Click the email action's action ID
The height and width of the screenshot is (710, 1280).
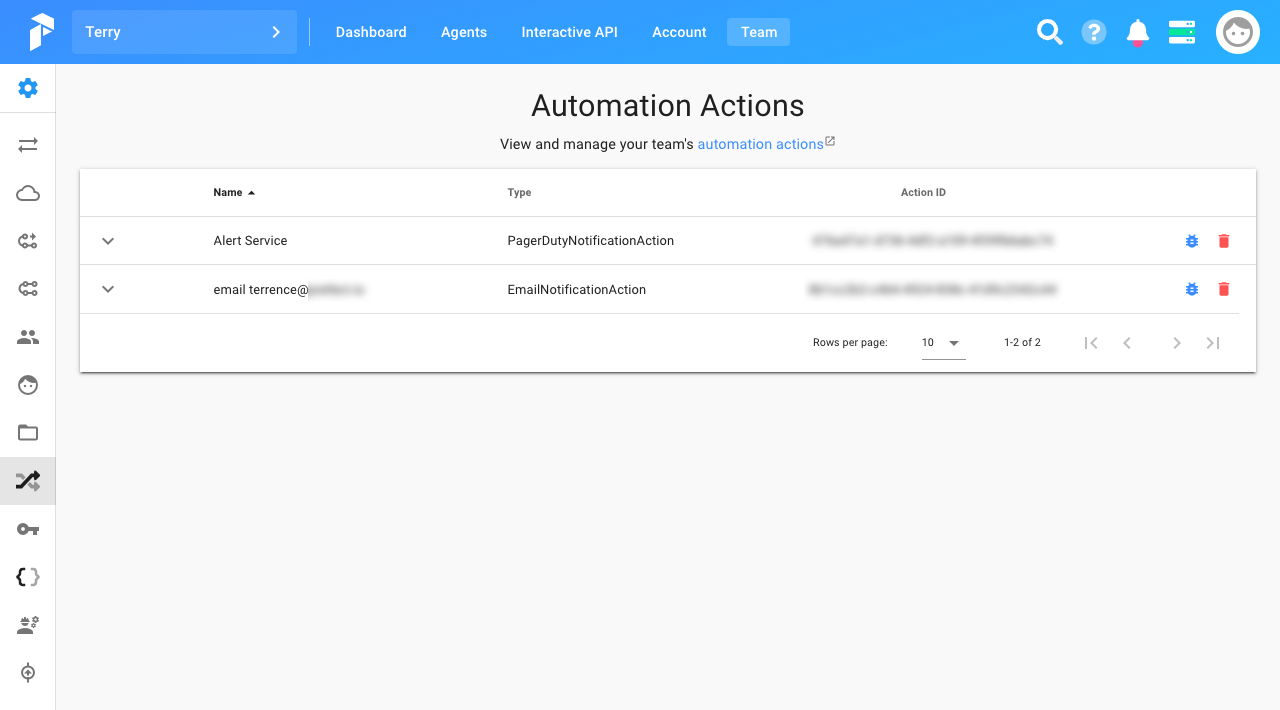[932, 289]
